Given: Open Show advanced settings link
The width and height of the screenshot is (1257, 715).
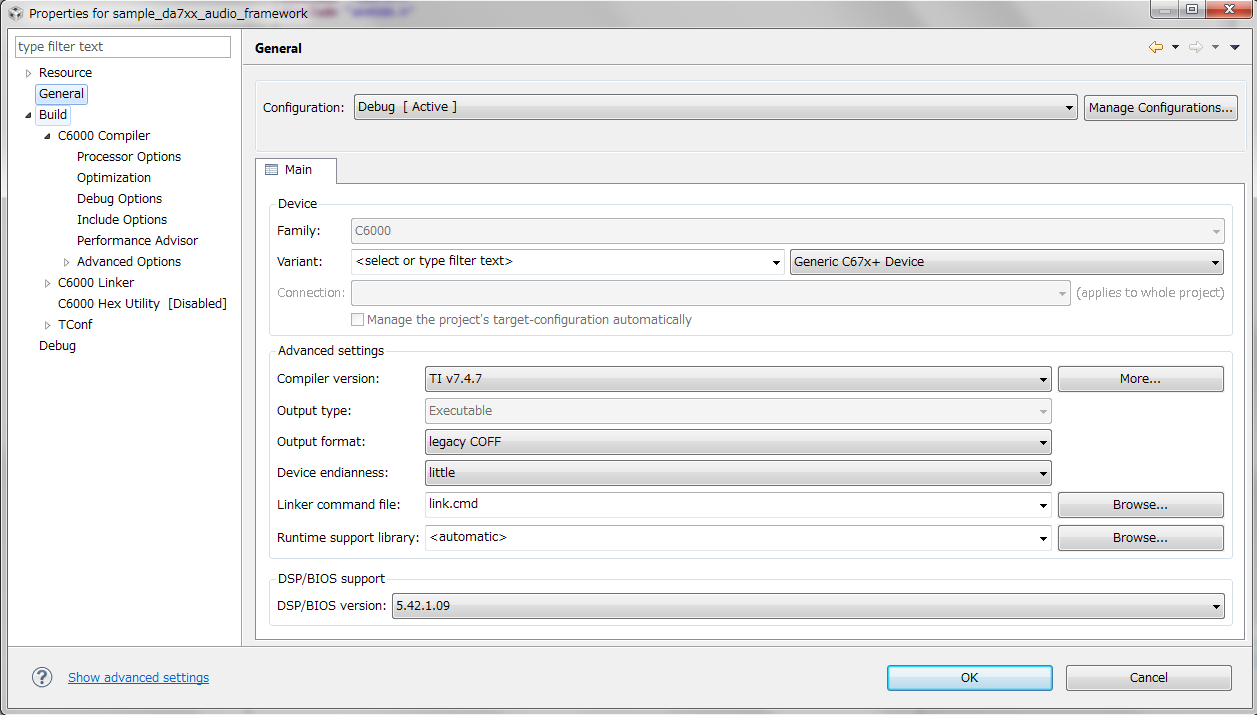Looking at the screenshot, I should (138, 678).
